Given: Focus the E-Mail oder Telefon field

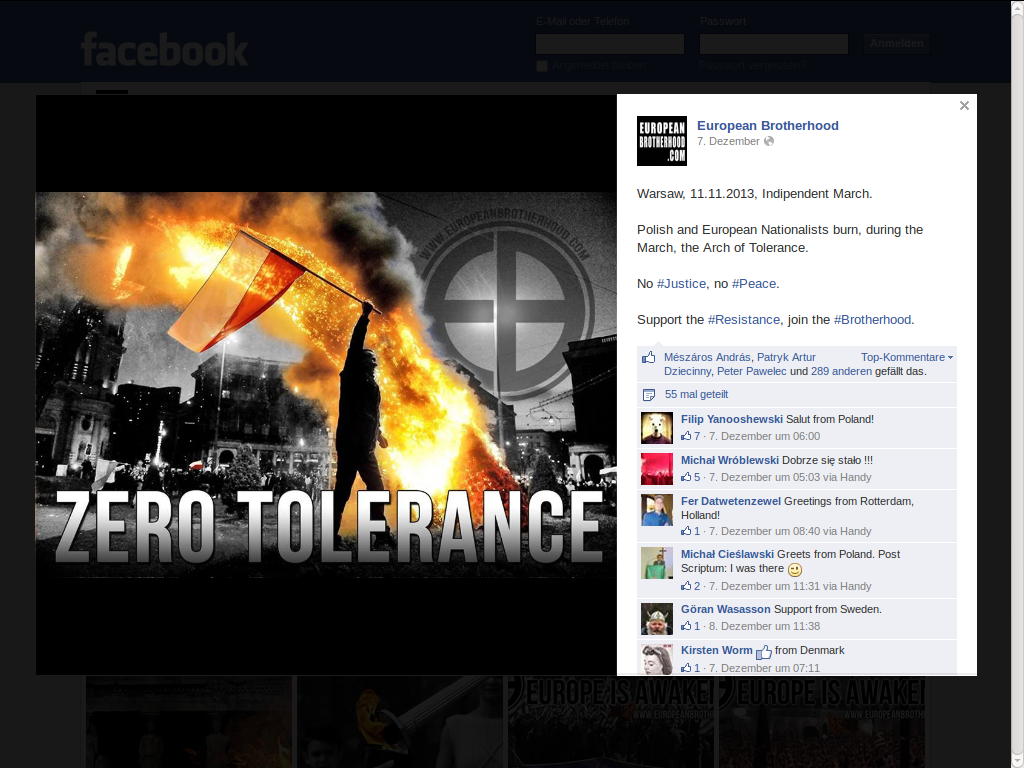Looking at the screenshot, I should click(x=610, y=44).
